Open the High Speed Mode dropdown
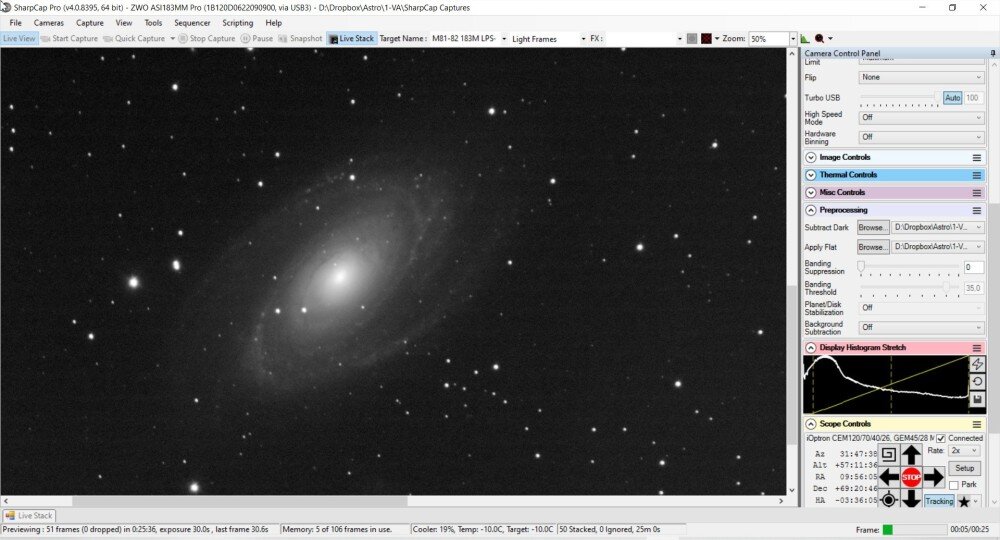Image resolution: width=1000 pixels, height=540 pixels. pos(922,117)
